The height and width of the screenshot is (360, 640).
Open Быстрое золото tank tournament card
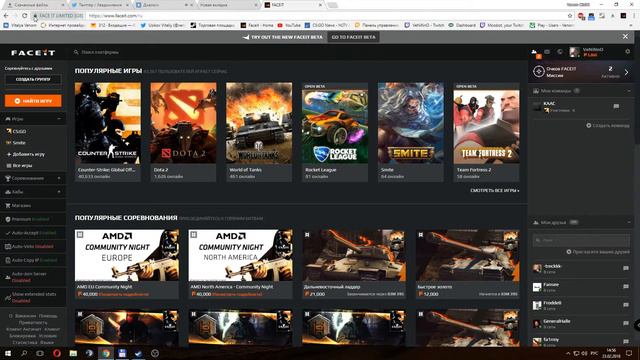pyautogui.click(x=467, y=263)
